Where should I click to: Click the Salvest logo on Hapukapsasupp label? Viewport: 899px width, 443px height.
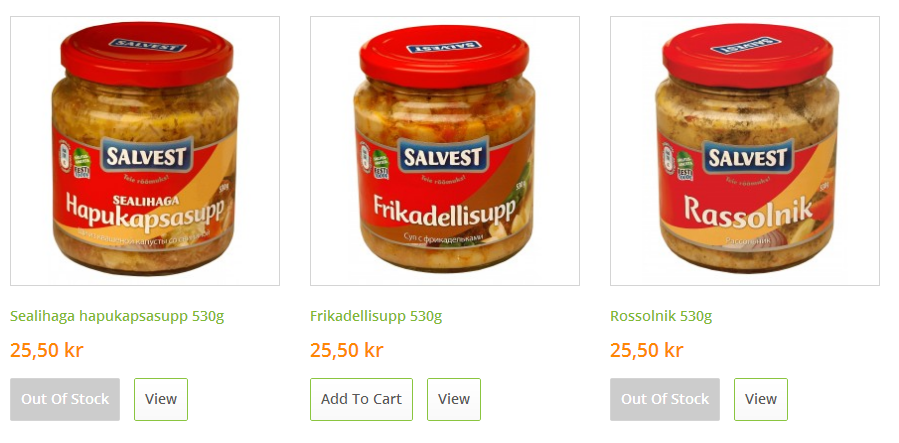pyautogui.click(x=147, y=156)
